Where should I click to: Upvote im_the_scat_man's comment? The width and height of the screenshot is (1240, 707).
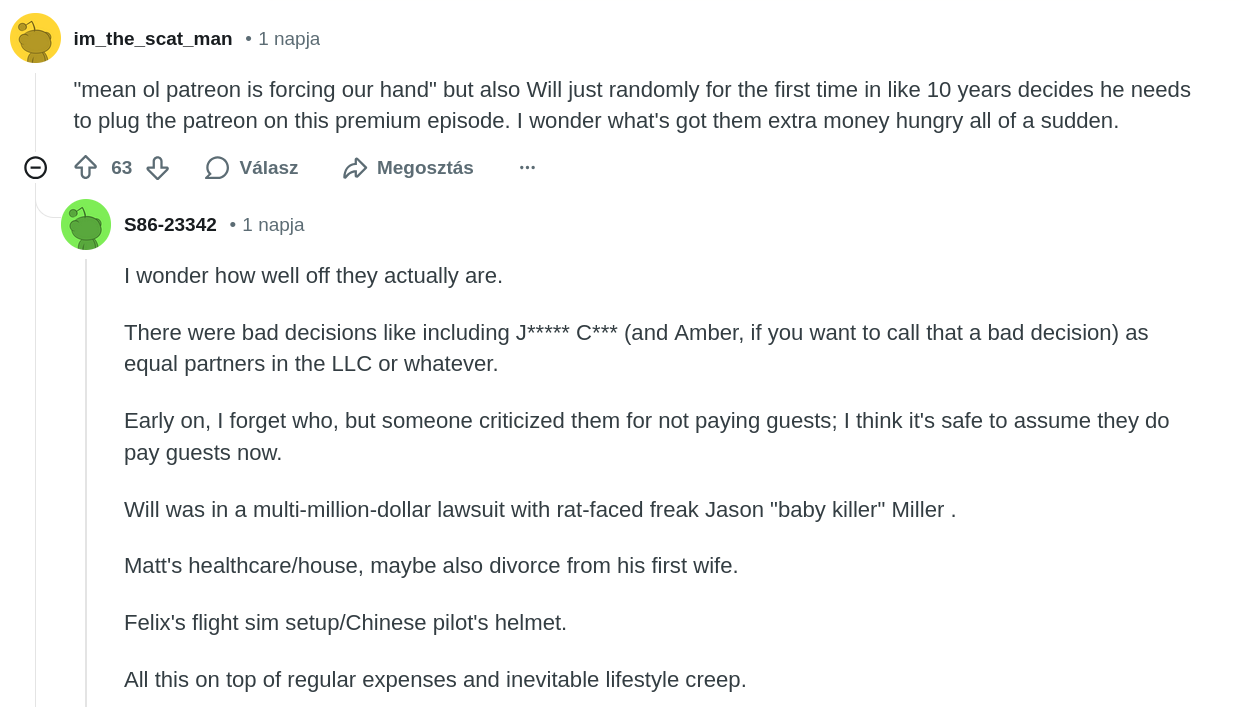[86, 168]
